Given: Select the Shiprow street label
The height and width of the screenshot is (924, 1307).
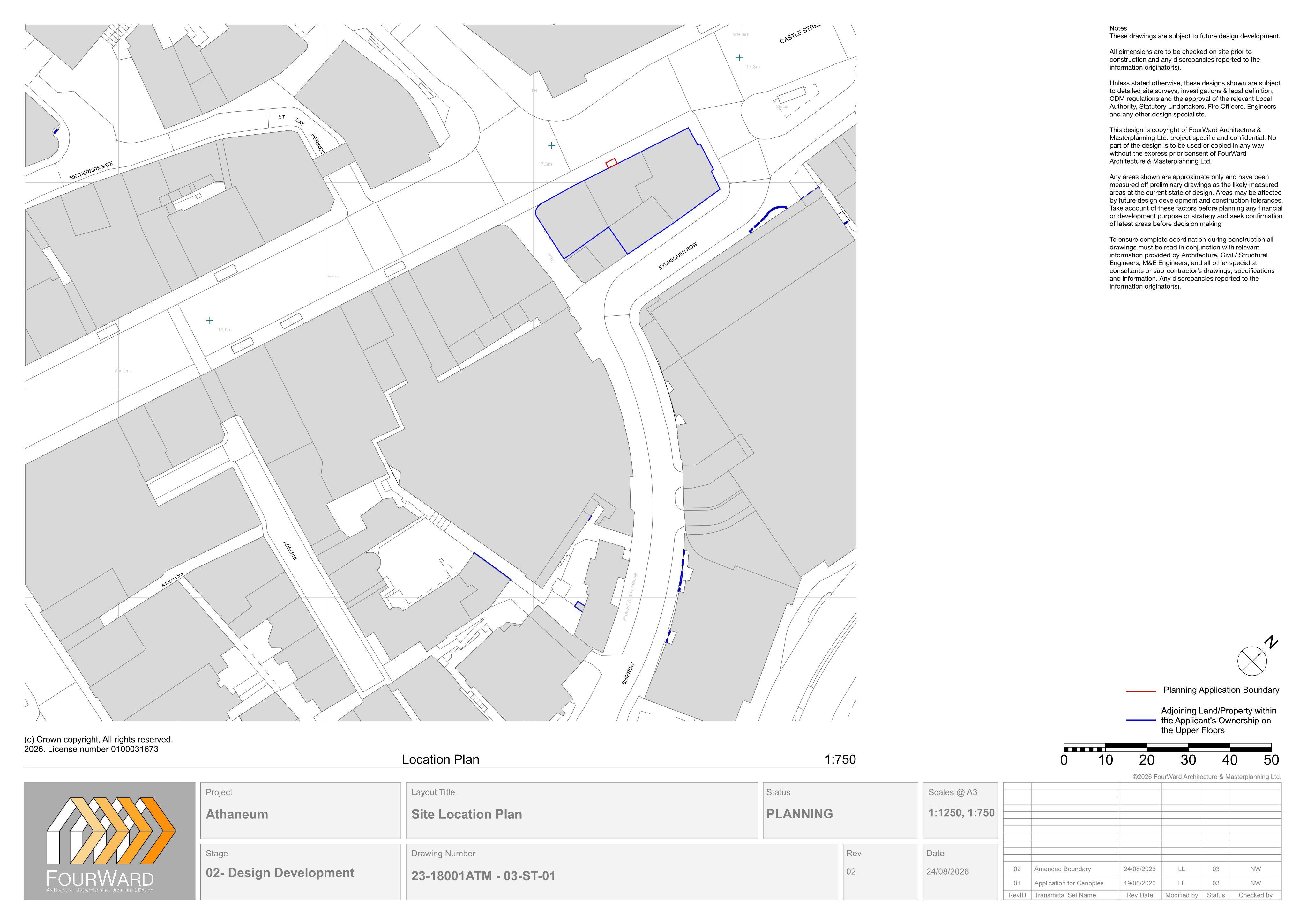Looking at the screenshot, I should click(x=627, y=673).
